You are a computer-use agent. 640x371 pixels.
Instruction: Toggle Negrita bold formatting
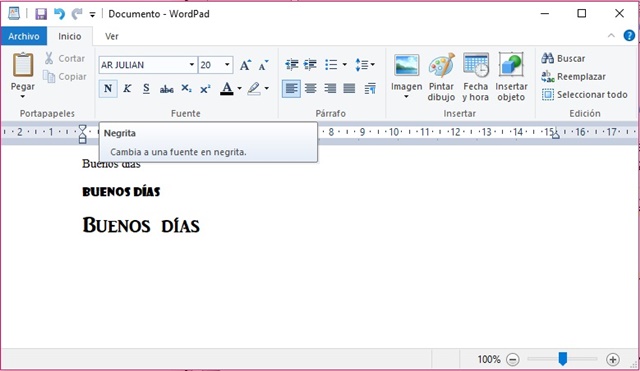[108, 89]
